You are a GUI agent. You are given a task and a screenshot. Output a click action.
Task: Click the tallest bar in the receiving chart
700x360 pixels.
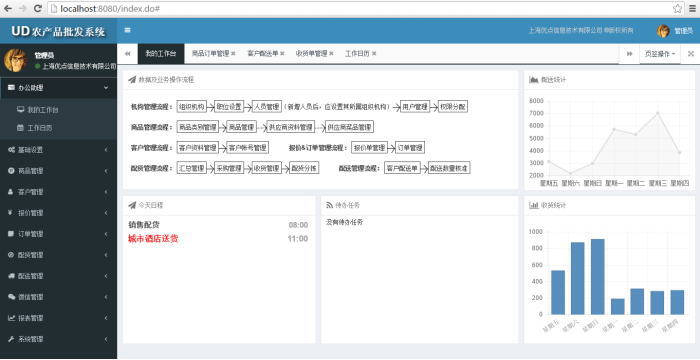597,276
